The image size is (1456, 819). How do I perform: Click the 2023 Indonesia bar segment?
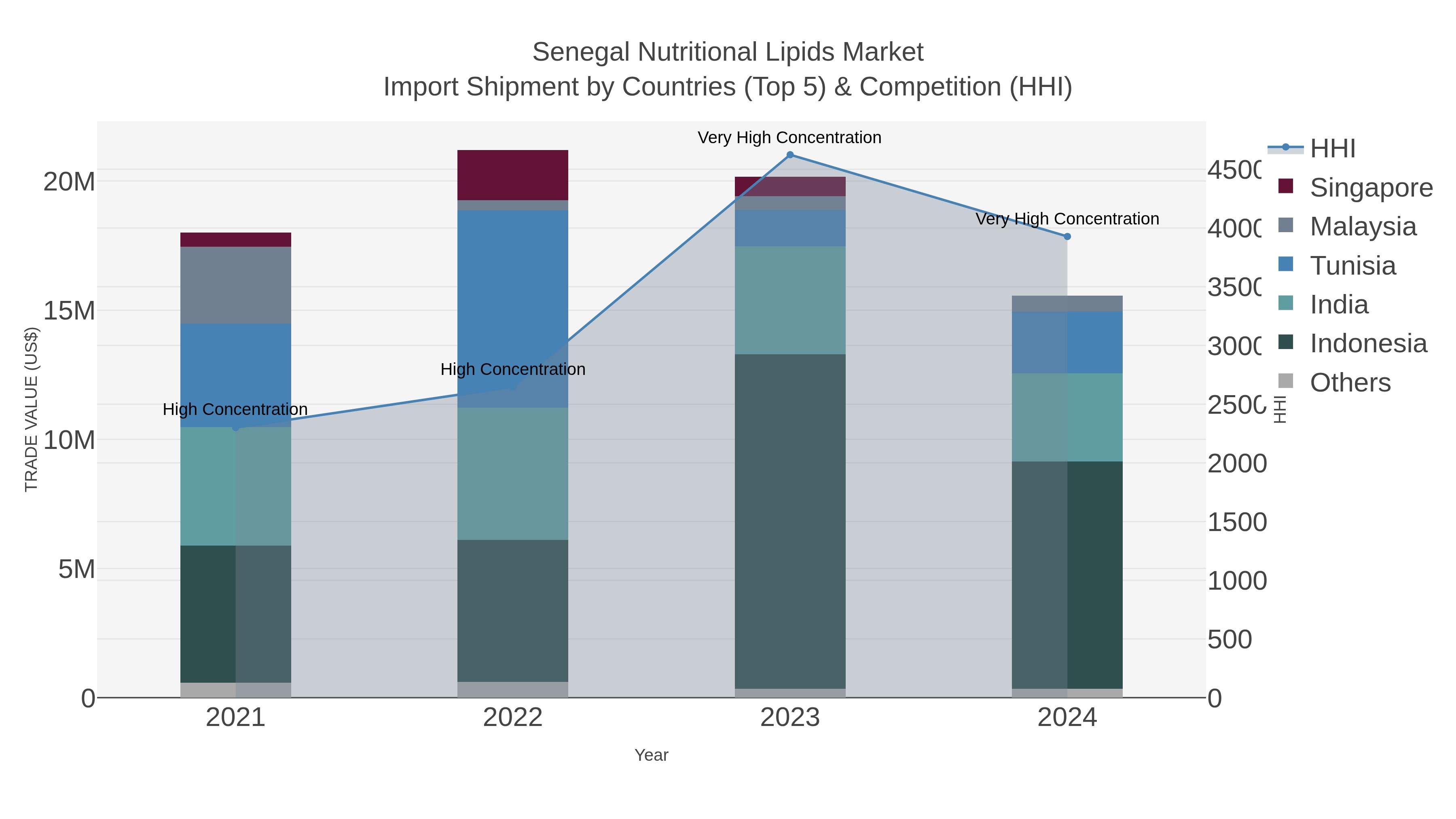click(x=790, y=522)
